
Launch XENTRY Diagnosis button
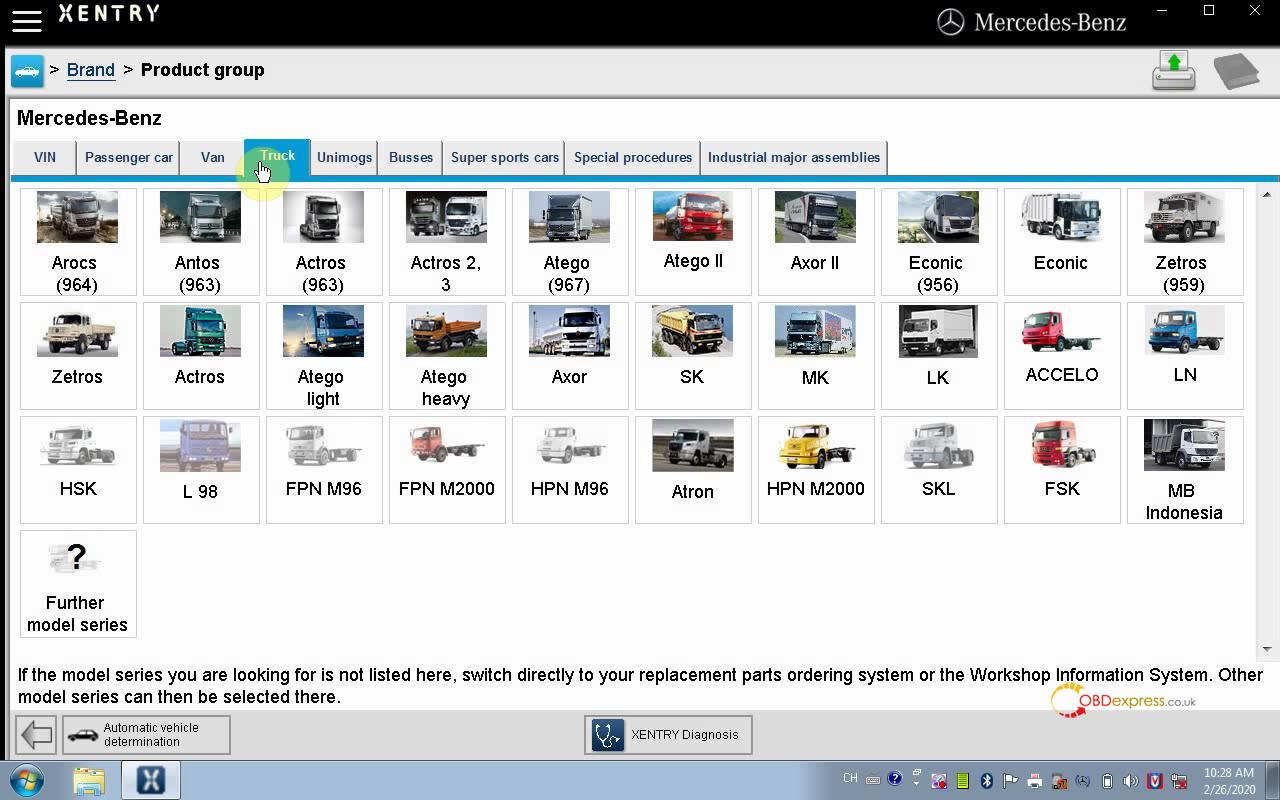pyautogui.click(x=668, y=735)
